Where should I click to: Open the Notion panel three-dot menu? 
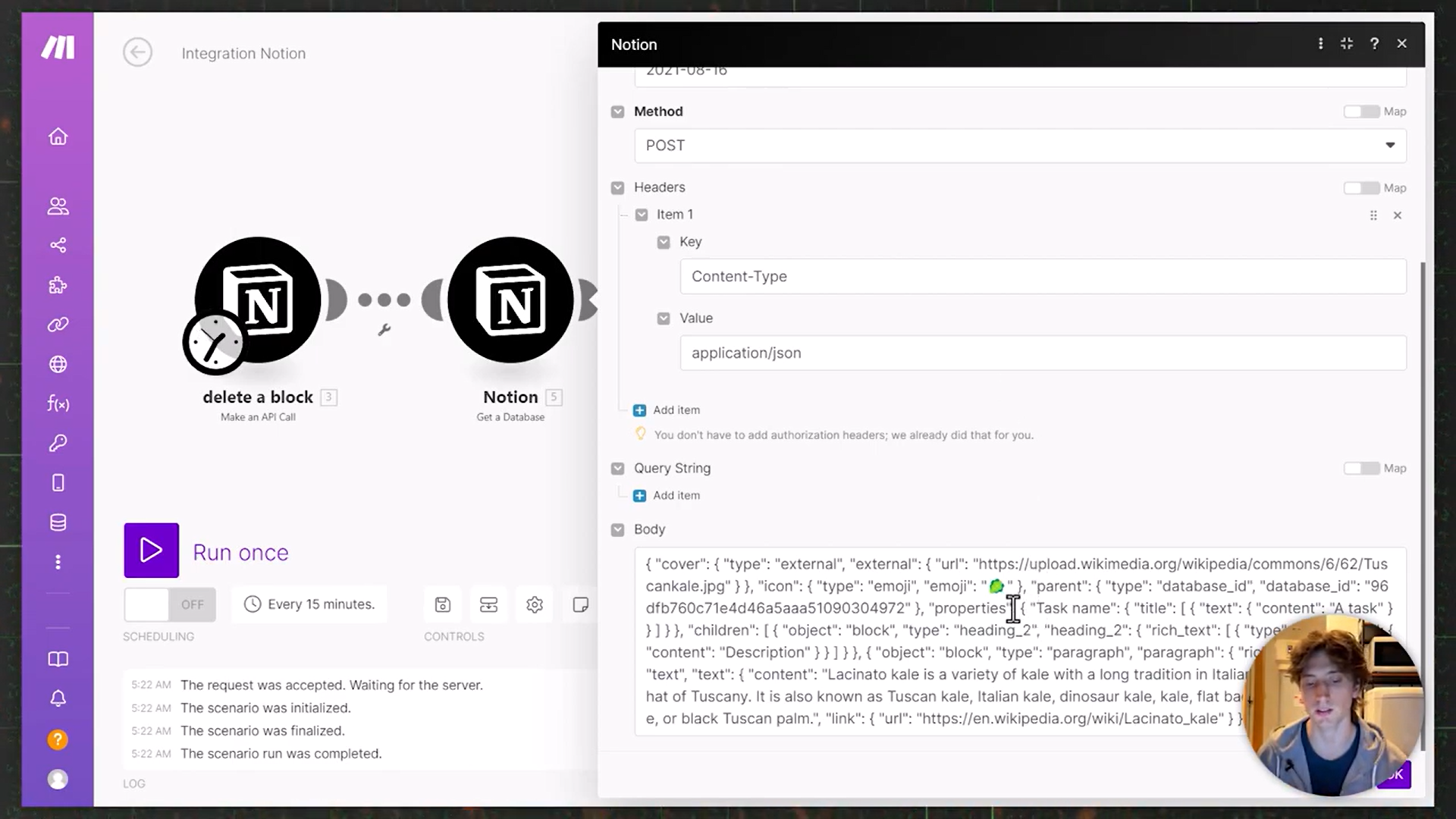click(x=1320, y=44)
